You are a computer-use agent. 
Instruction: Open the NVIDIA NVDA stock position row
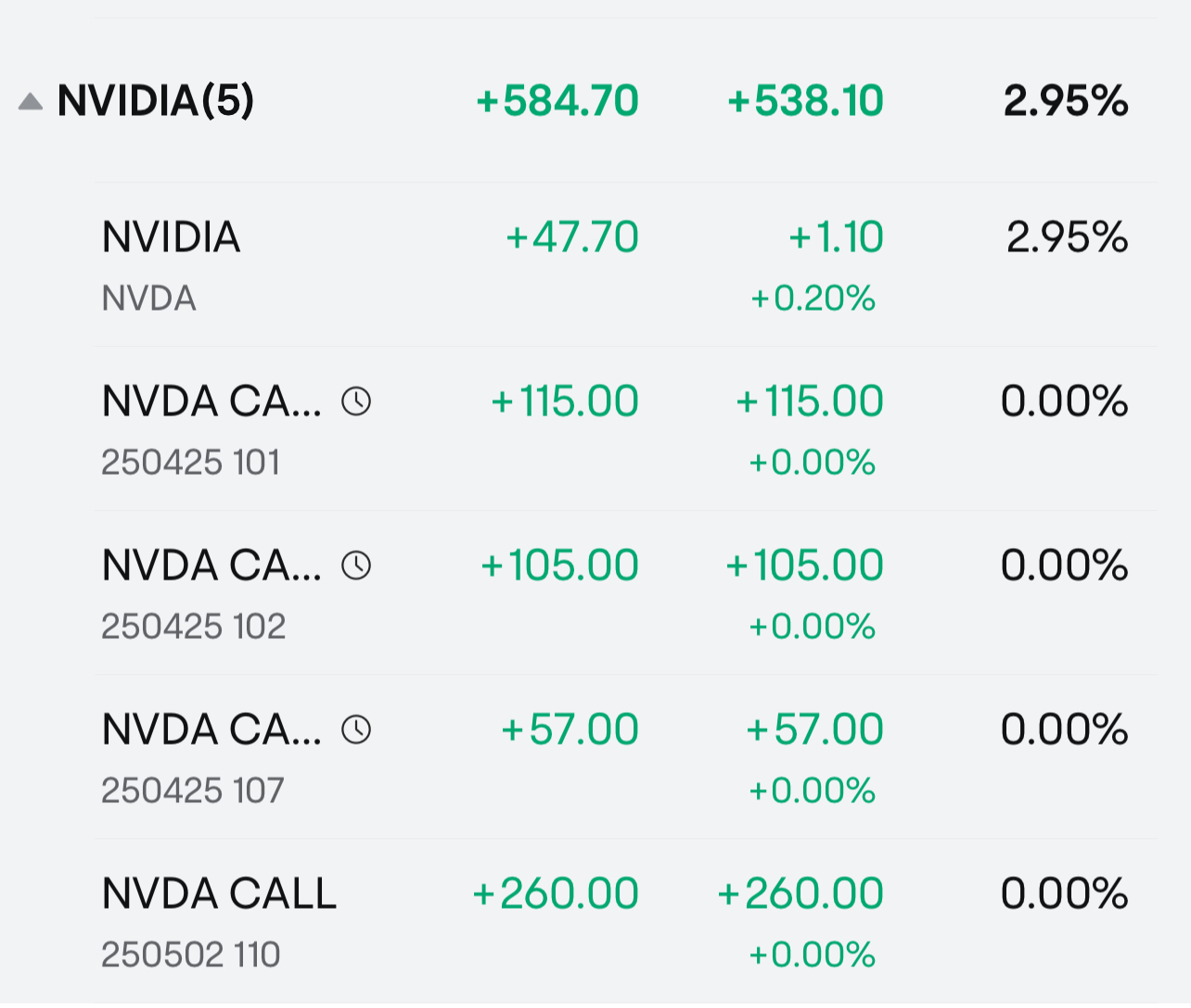click(626, 265)
